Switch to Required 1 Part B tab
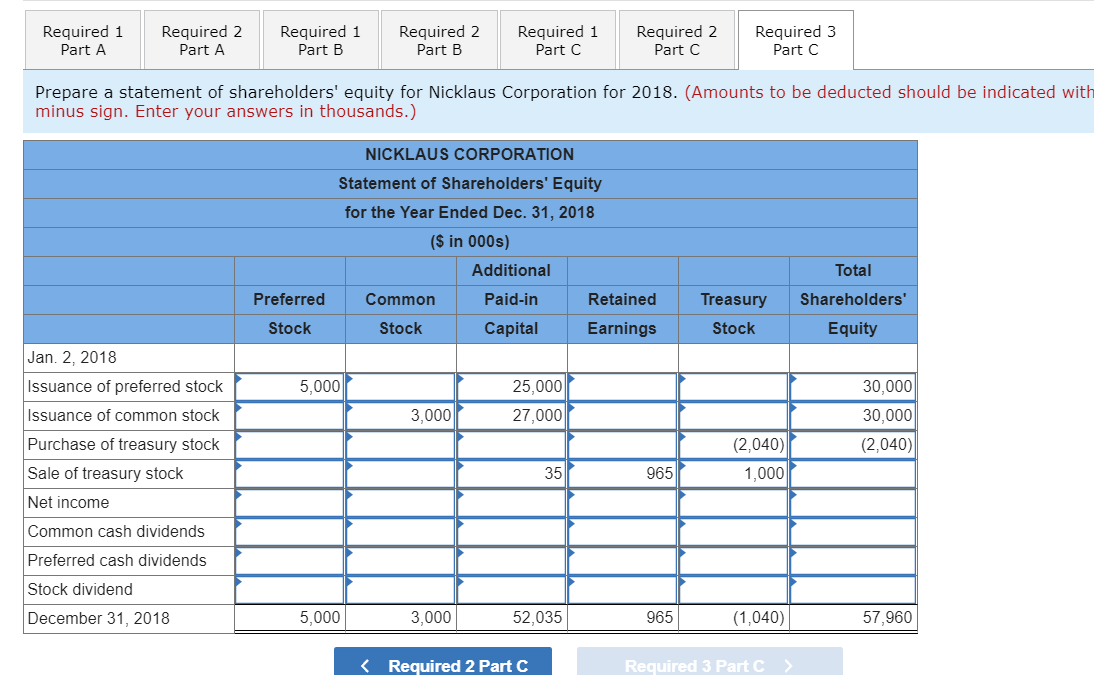Viewport: 1094px width, 675px height. pos(320,40)
